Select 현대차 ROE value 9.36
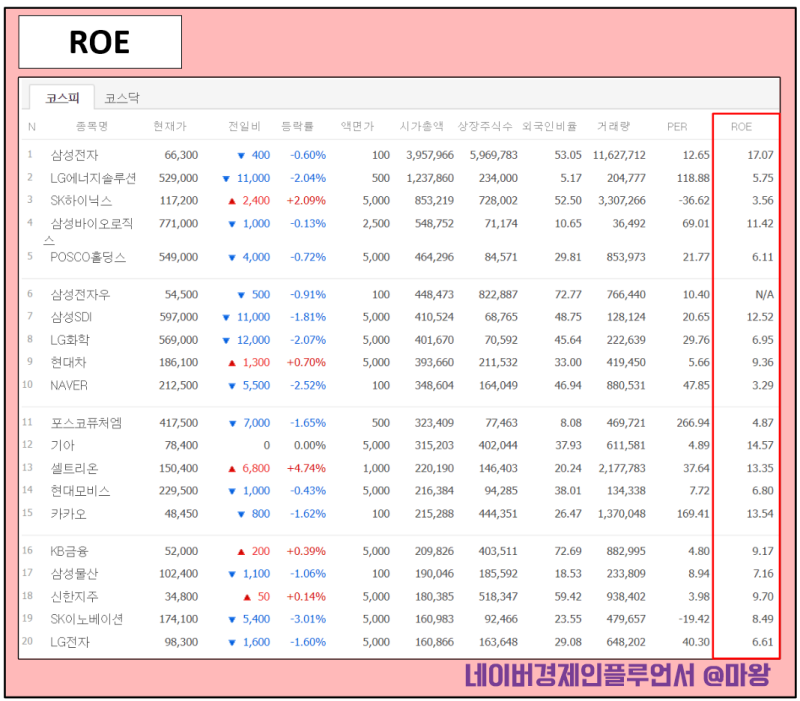800x701 pixels. [x=763, y=362]
